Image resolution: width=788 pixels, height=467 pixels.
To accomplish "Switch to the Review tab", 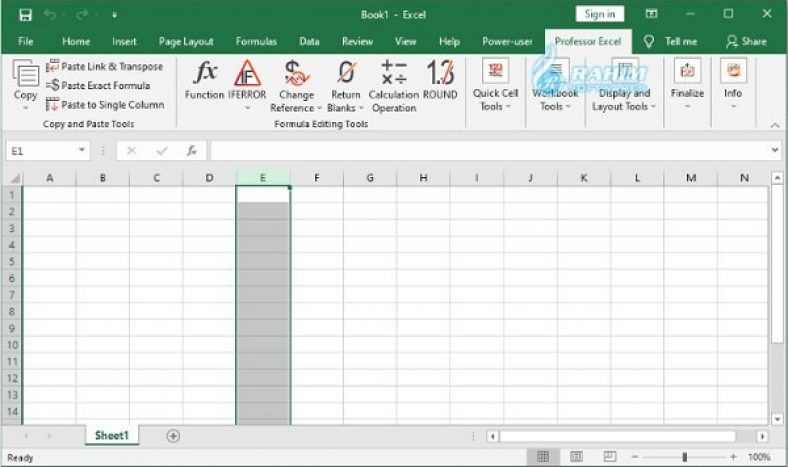I will pos(357,42).
